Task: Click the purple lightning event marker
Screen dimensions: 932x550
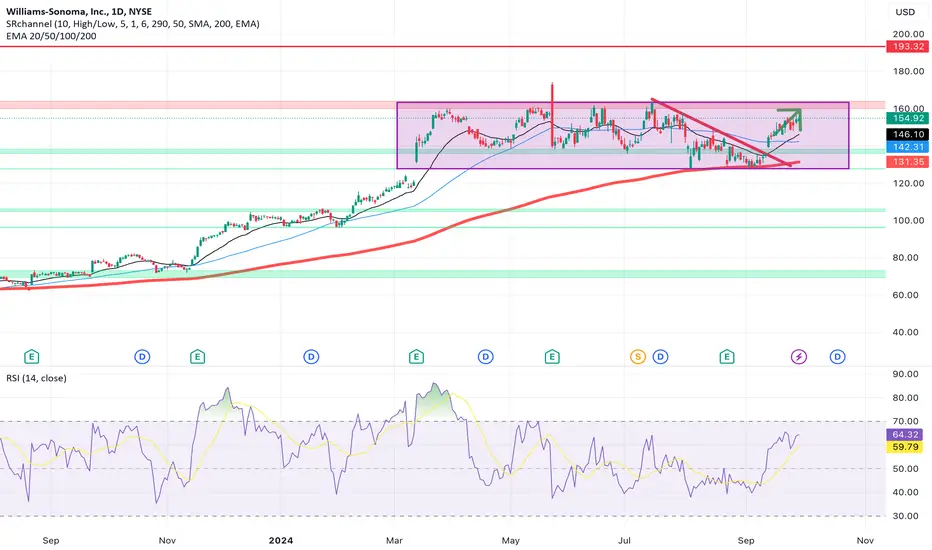Action: [x=799, y=357]
